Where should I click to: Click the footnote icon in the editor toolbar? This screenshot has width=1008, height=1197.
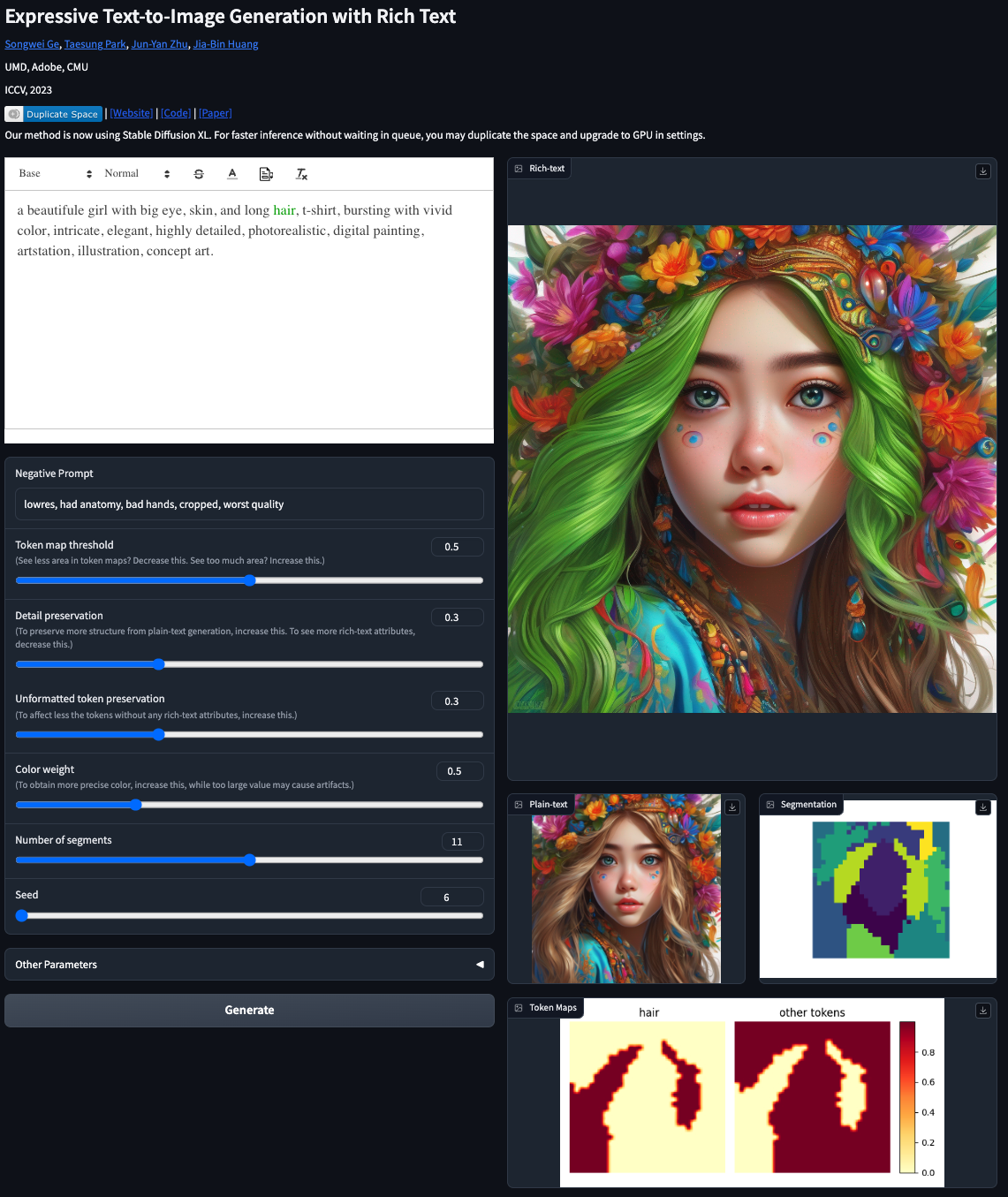[x=266, y=174]
